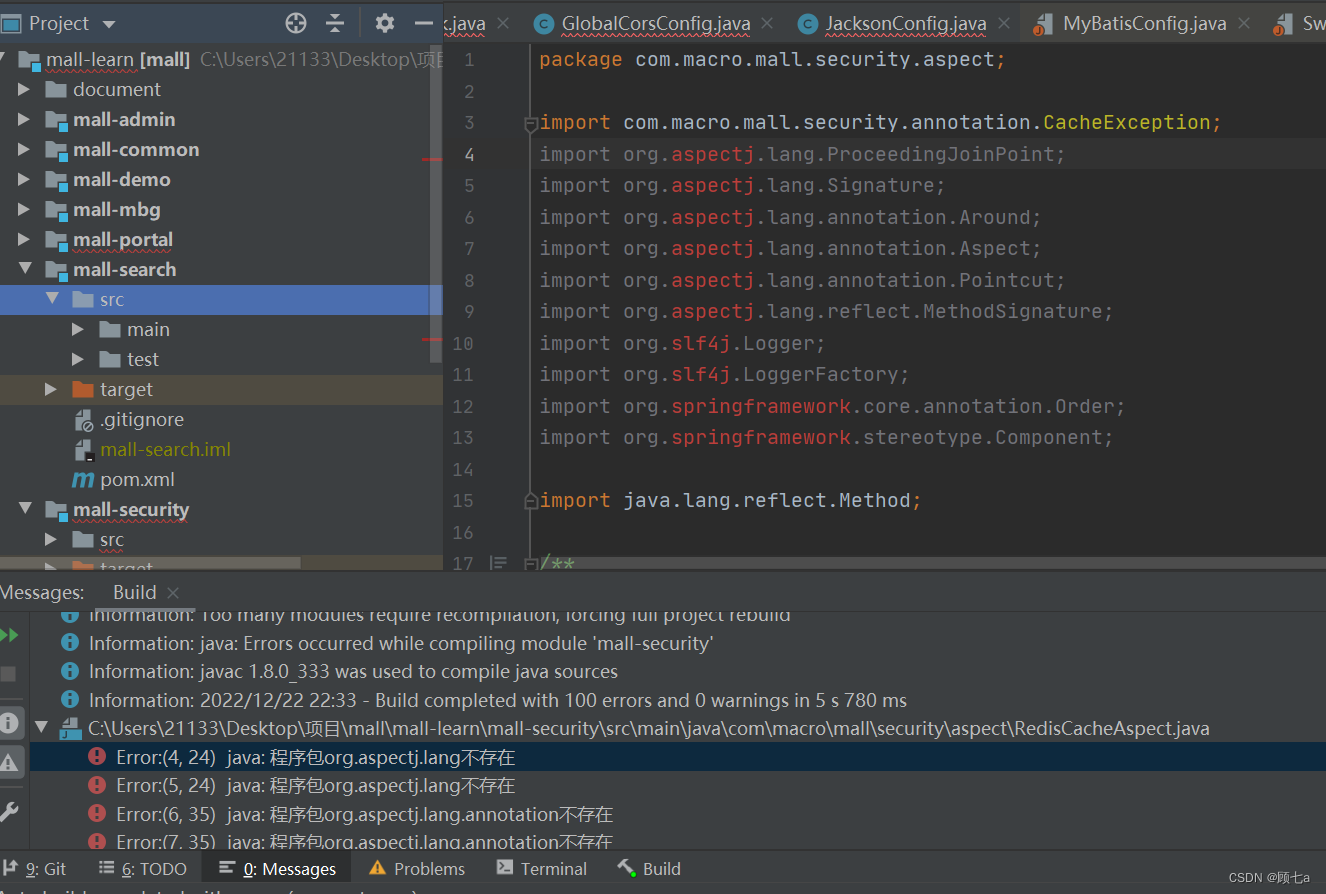Open the mall-search.iml file
Screen dimensions: 1326x894
coord(165,449)
